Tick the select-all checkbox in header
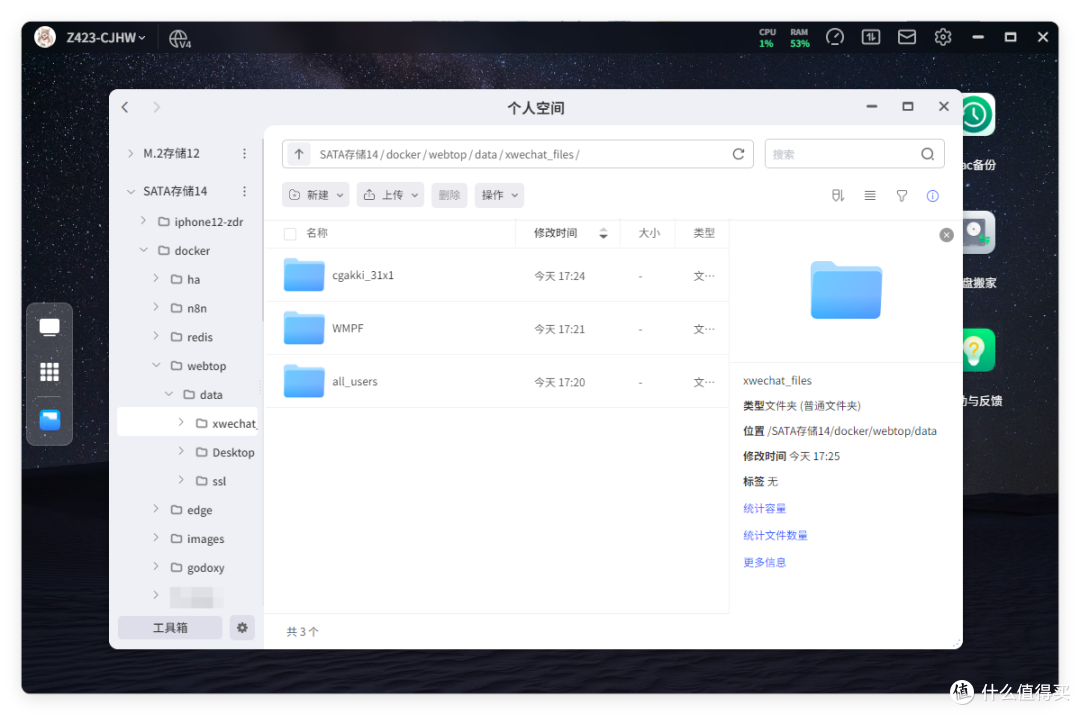The width and height of the screenshot is (1080, 715). click(290, 234)
